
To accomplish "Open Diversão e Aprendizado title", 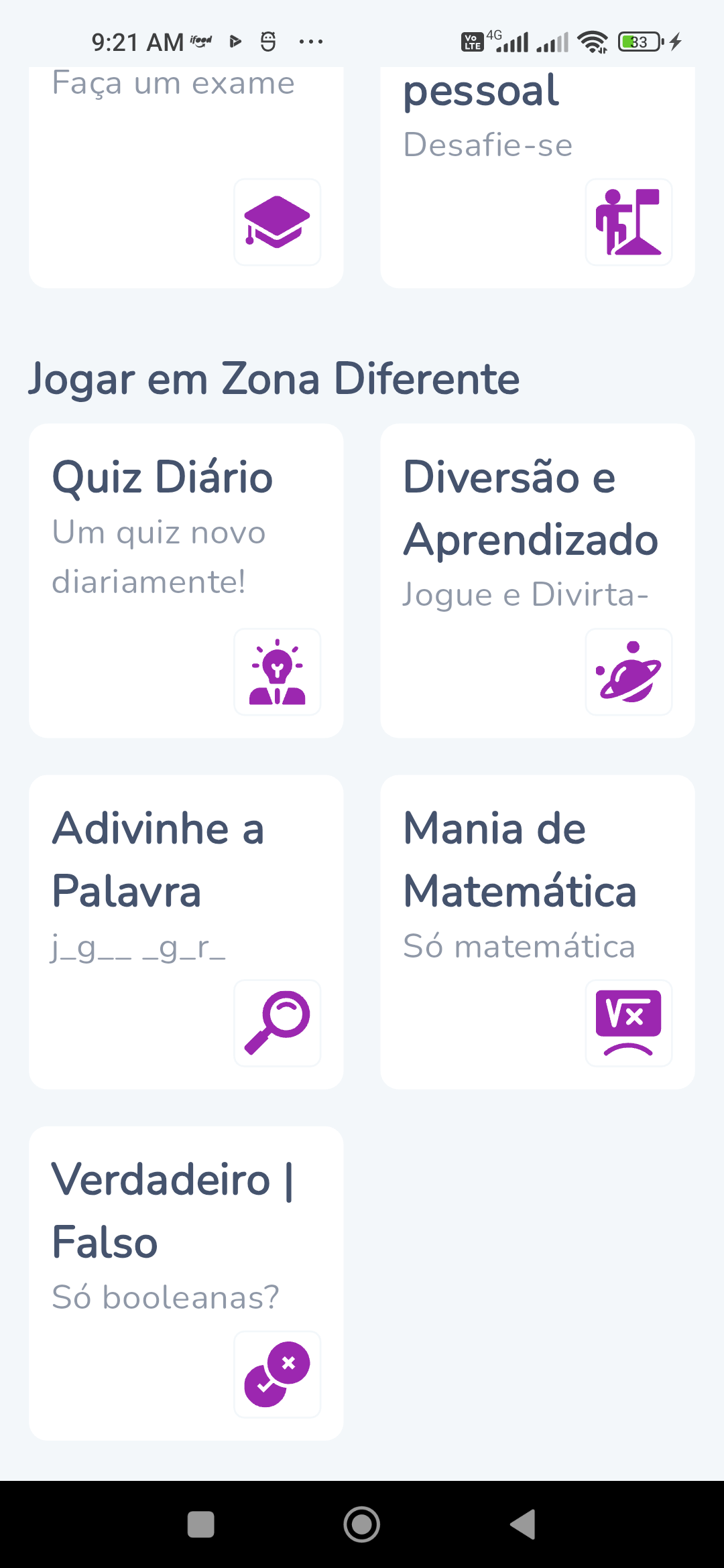I will click(x=530, y=508).
